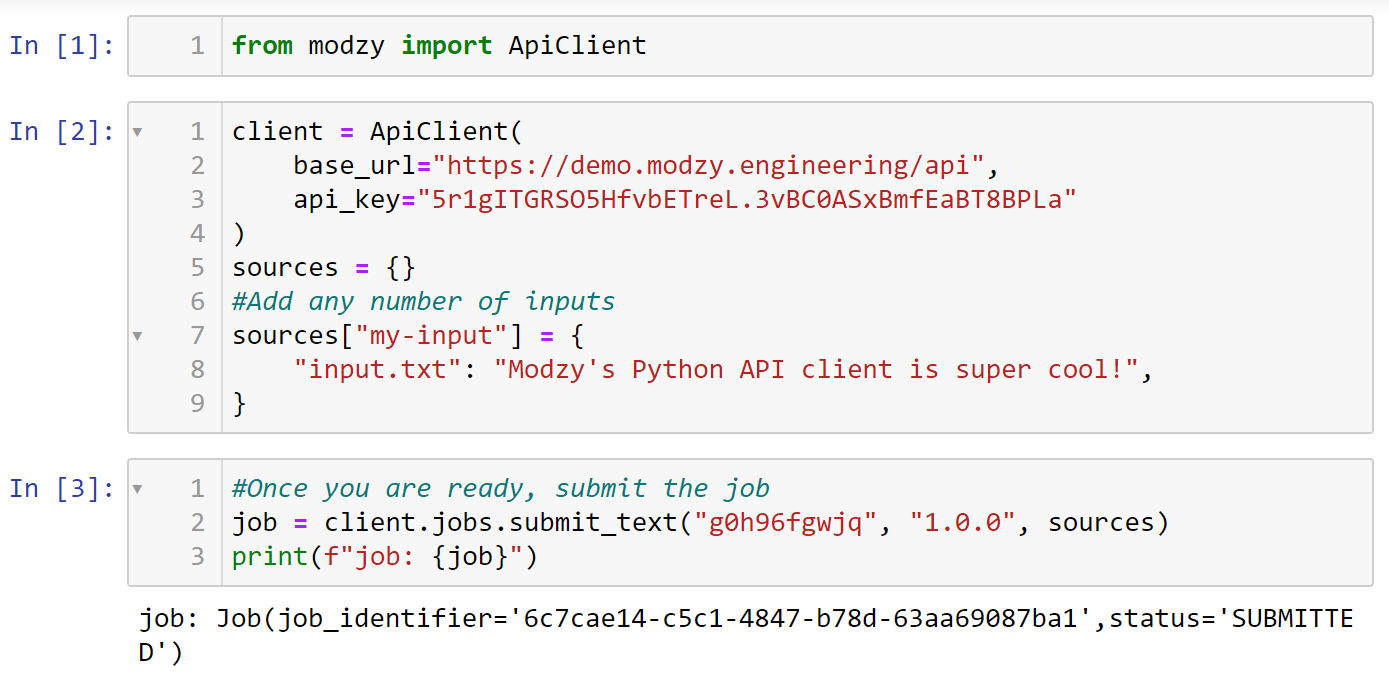Click the "modzy" module name

347,46
